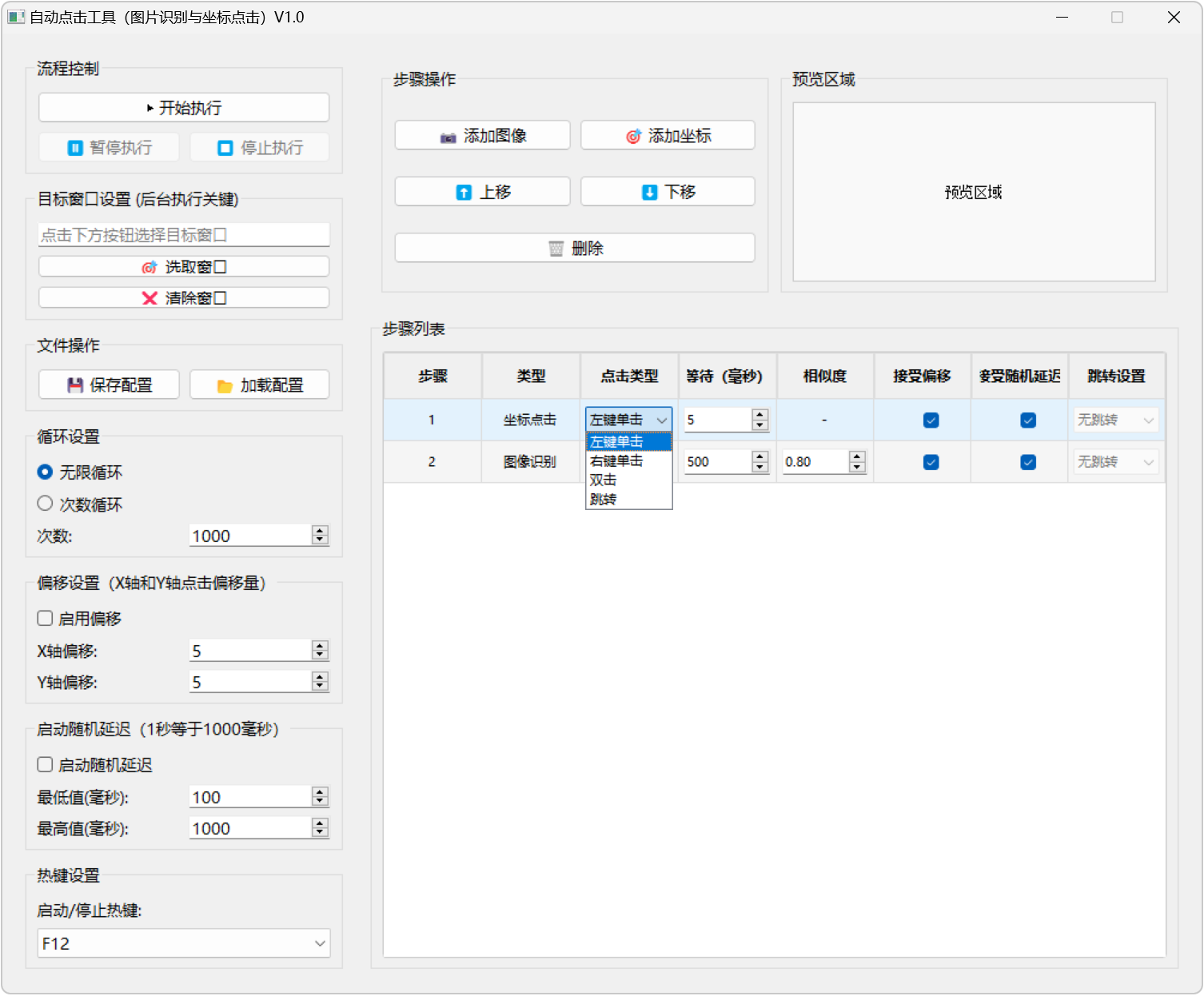Click the 跳转设置 column header

tap(1116, 376)
